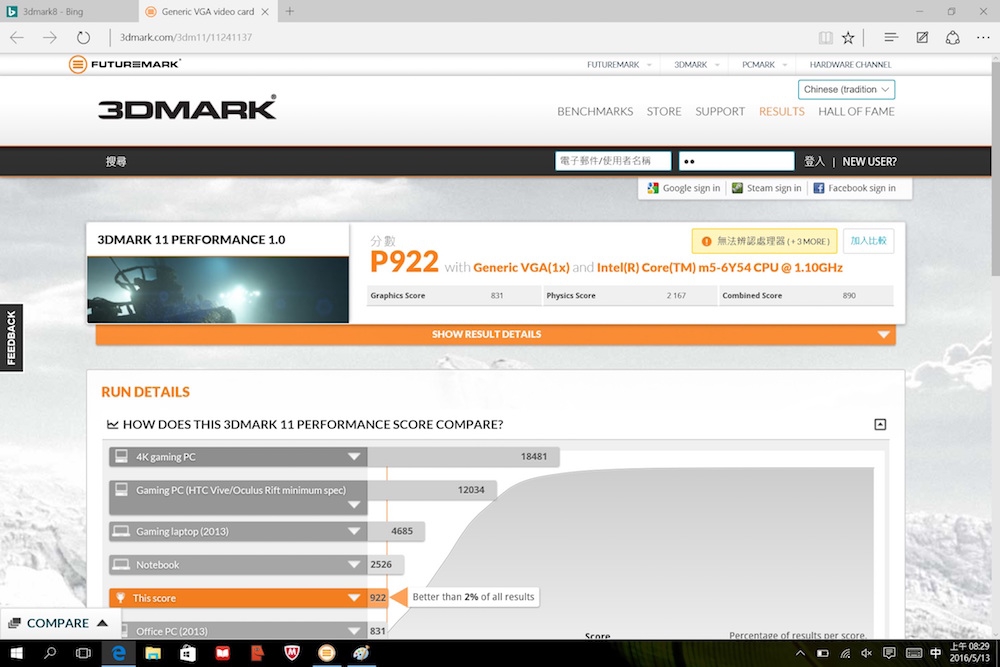Click the Futuremark logo

124,64
